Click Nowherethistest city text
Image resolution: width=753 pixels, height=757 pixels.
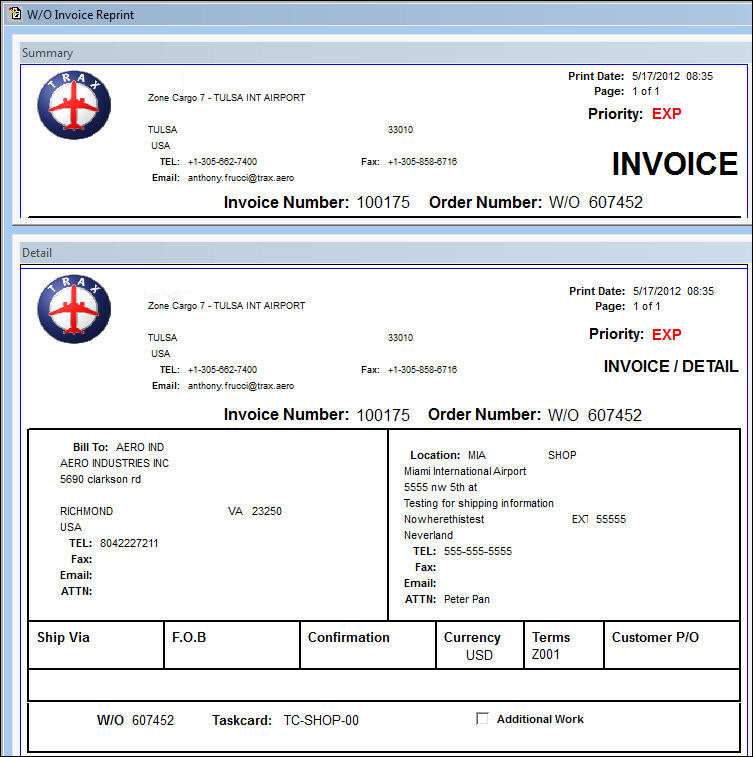pos(444,519)
